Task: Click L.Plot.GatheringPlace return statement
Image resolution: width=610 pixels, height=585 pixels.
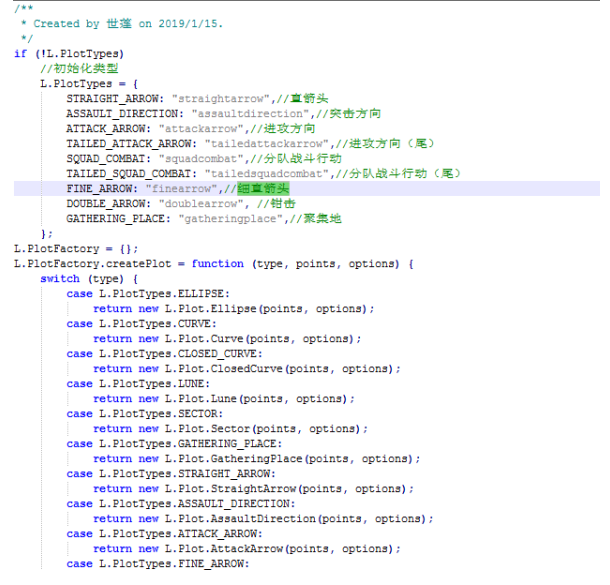Action: [257, 459]
